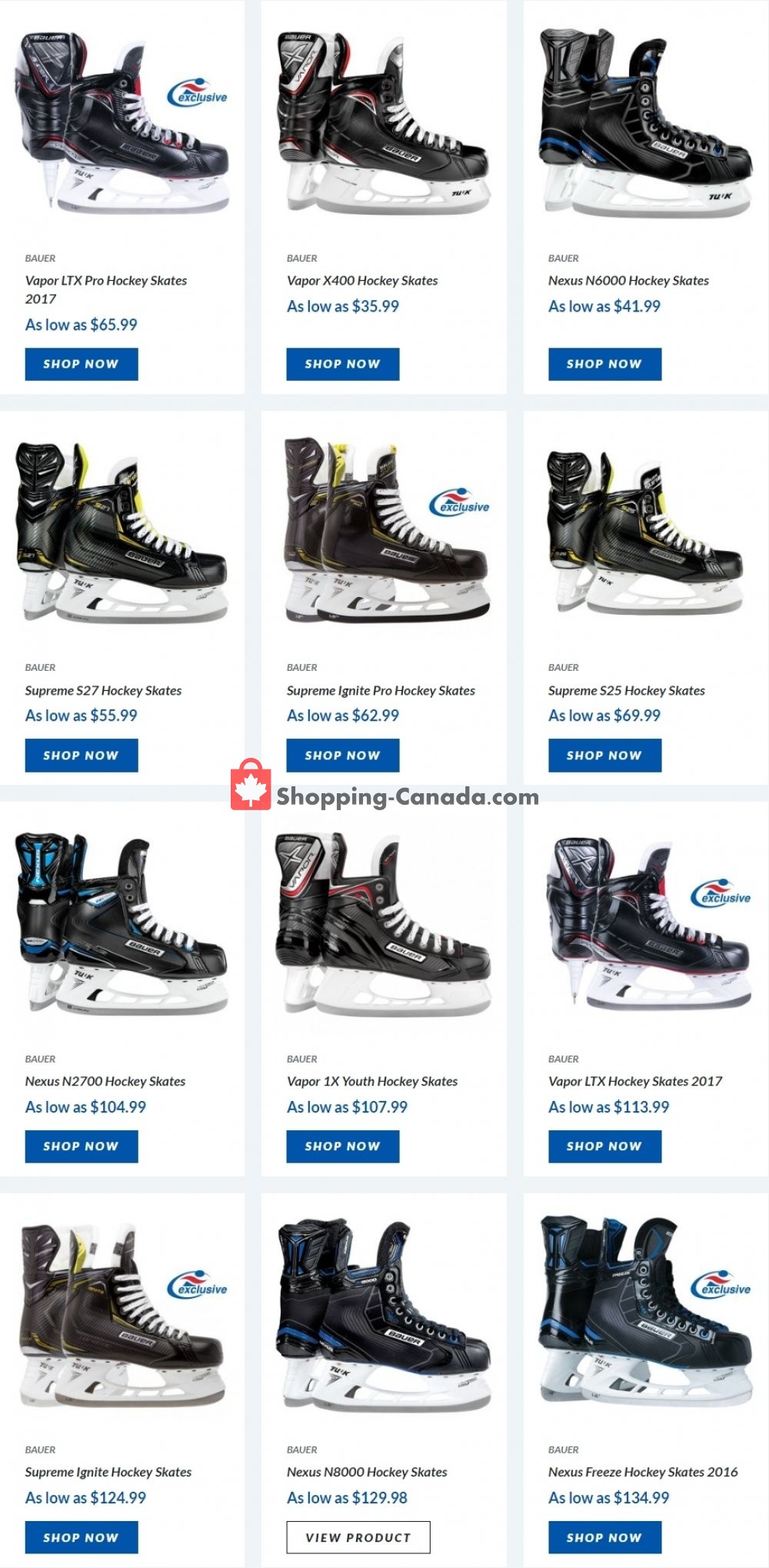Click View Product for Nexus N8000 skates
This screenshot has height=1568, width=769.
(x=358, y=1536)
